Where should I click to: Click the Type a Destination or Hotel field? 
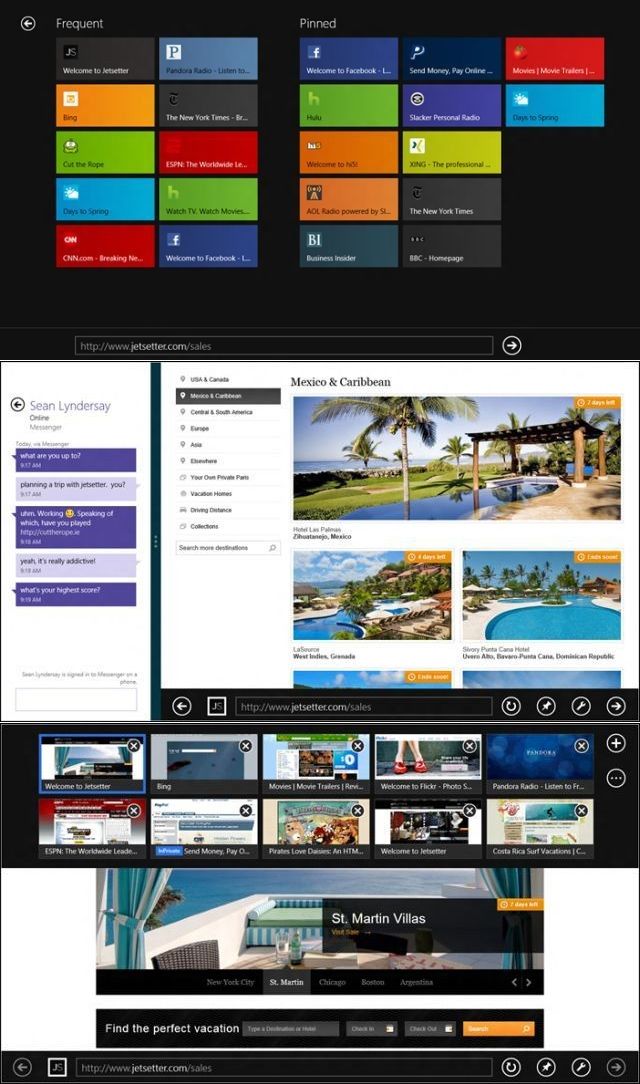tap(291, 1029)
